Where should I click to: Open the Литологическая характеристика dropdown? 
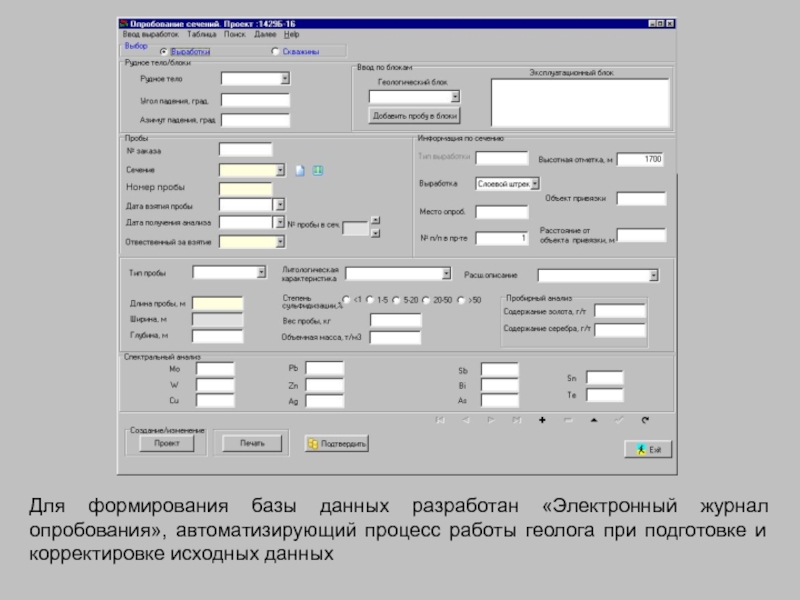point(446,273)
